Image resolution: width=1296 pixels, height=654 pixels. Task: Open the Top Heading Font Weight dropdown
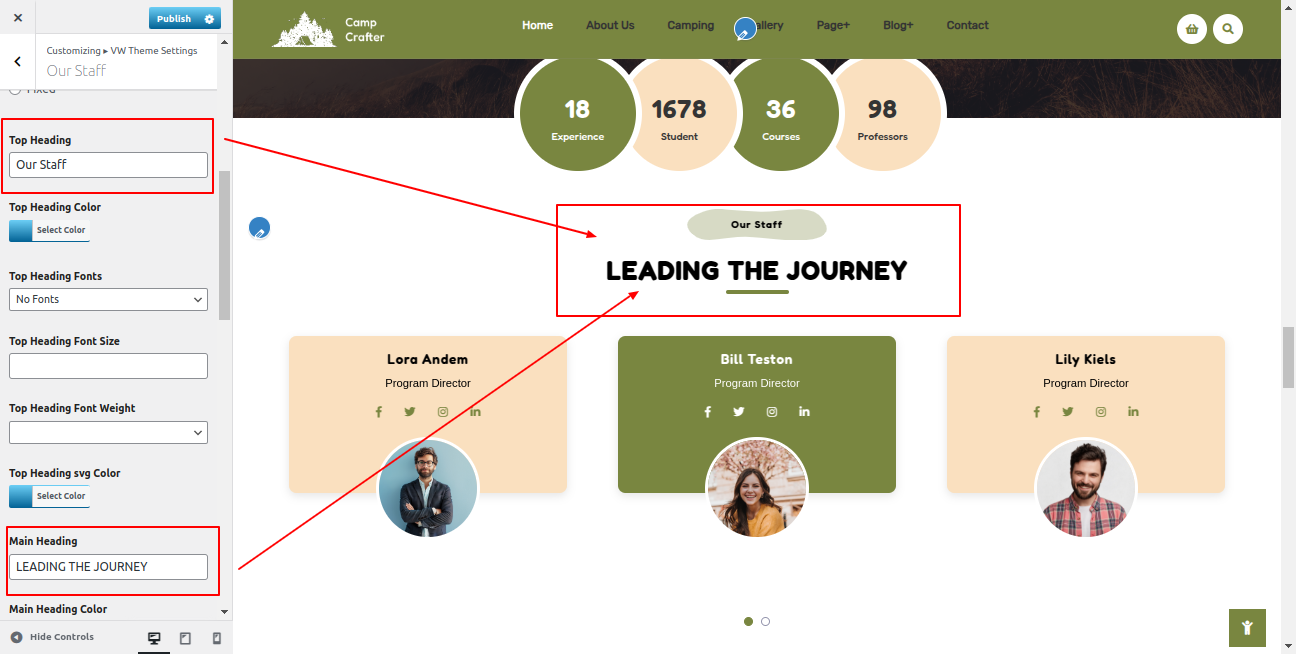click(x=108, y=432)
